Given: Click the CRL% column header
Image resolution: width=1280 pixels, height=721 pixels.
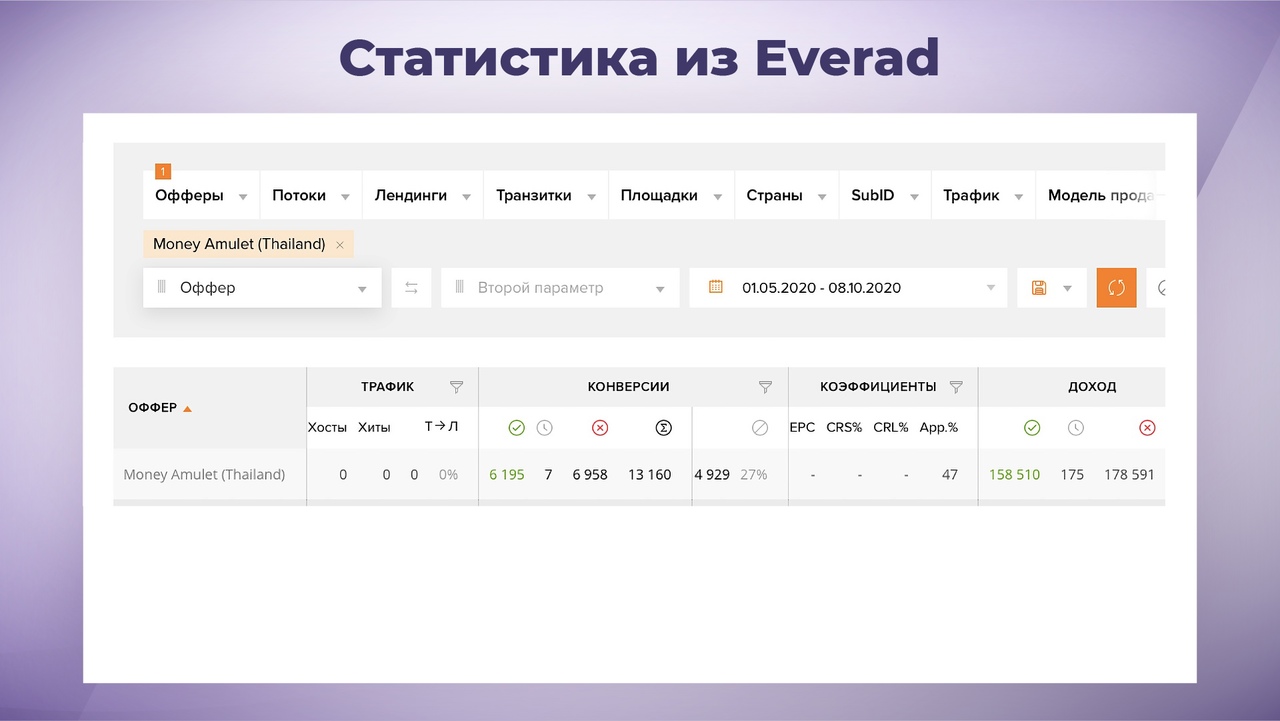Looking at the screenshot, I should click(x=891, y=427).
